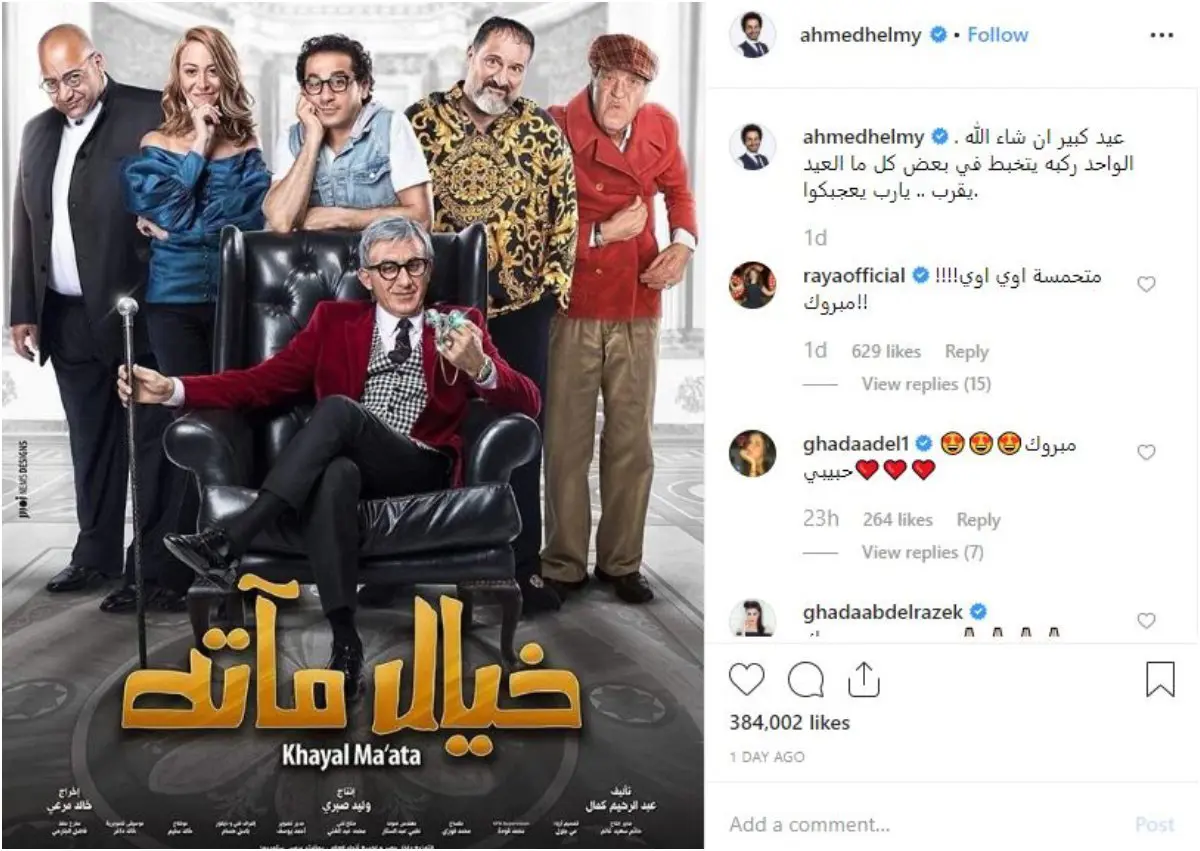The width and height of the screenshot is (1200, 851).
Task: Like rayaofficial's comment heart
Action: point(1146,285)
